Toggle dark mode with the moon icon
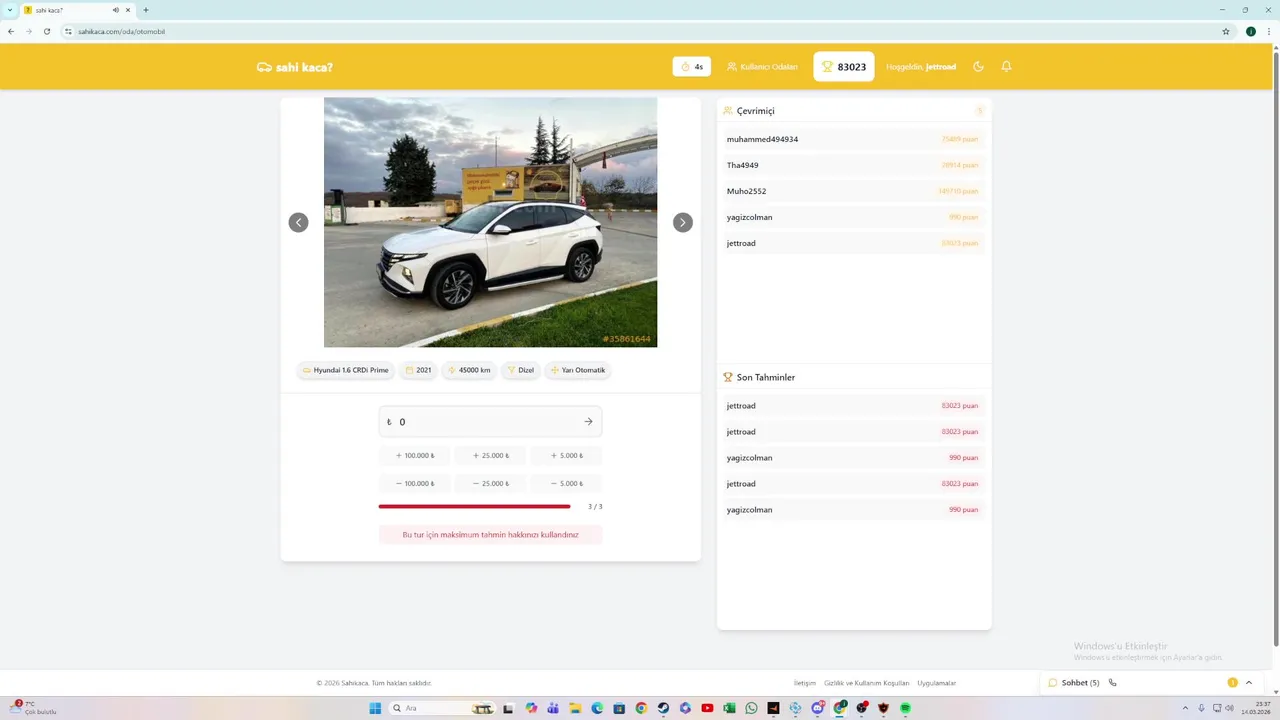 coord(978,66)
